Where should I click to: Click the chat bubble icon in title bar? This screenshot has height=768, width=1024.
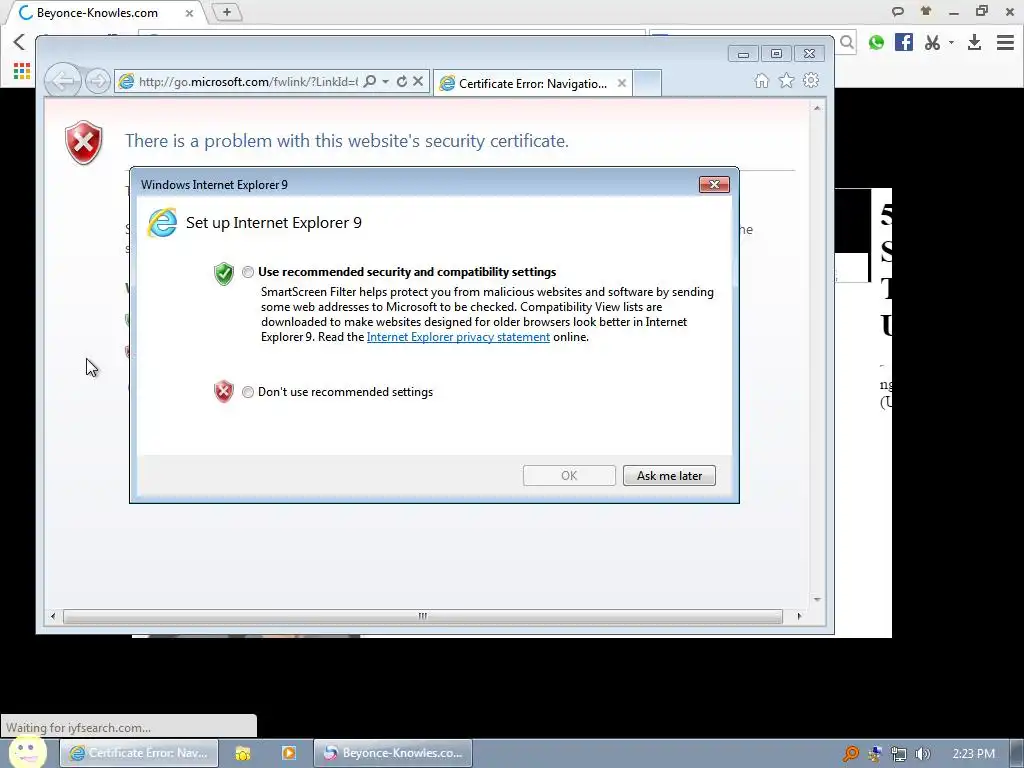click(x=898, y=12)
